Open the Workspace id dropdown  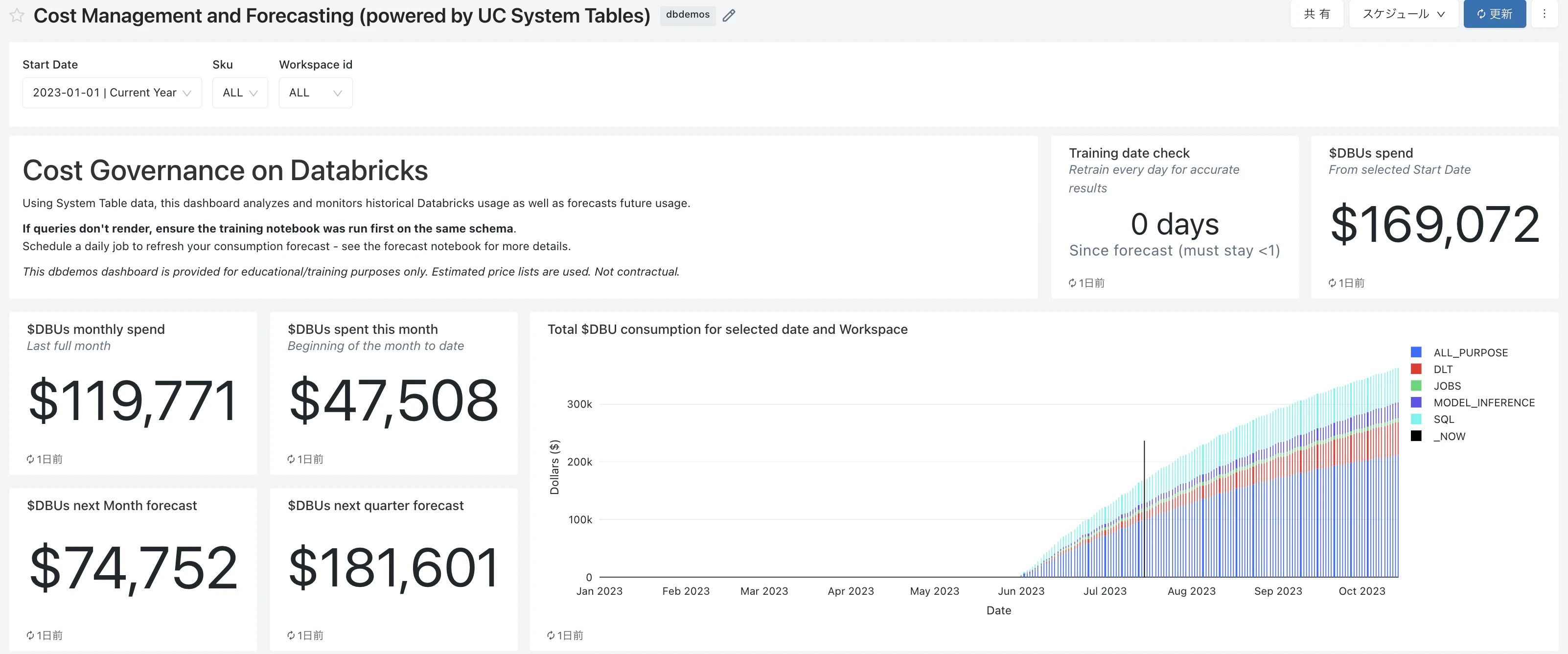click(315, 93)
